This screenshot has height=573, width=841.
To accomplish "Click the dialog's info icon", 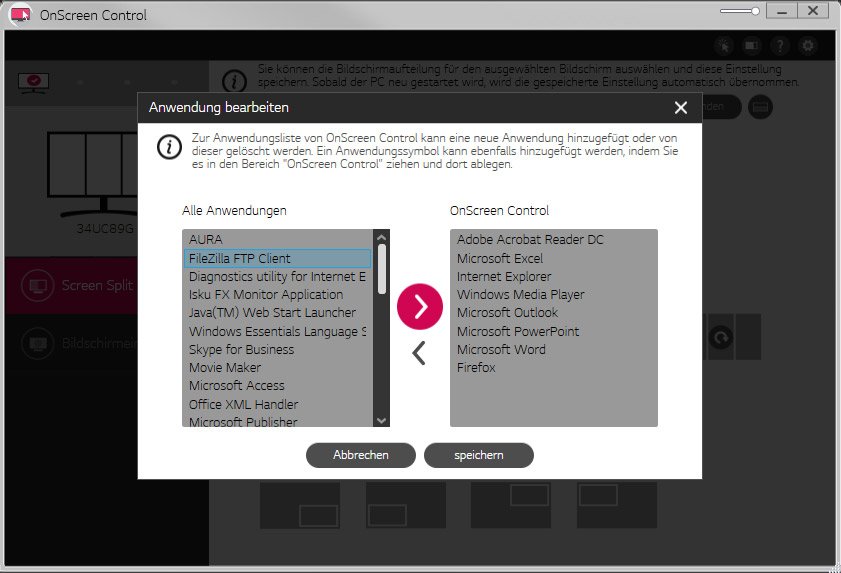I will click(x=170, y=147).
